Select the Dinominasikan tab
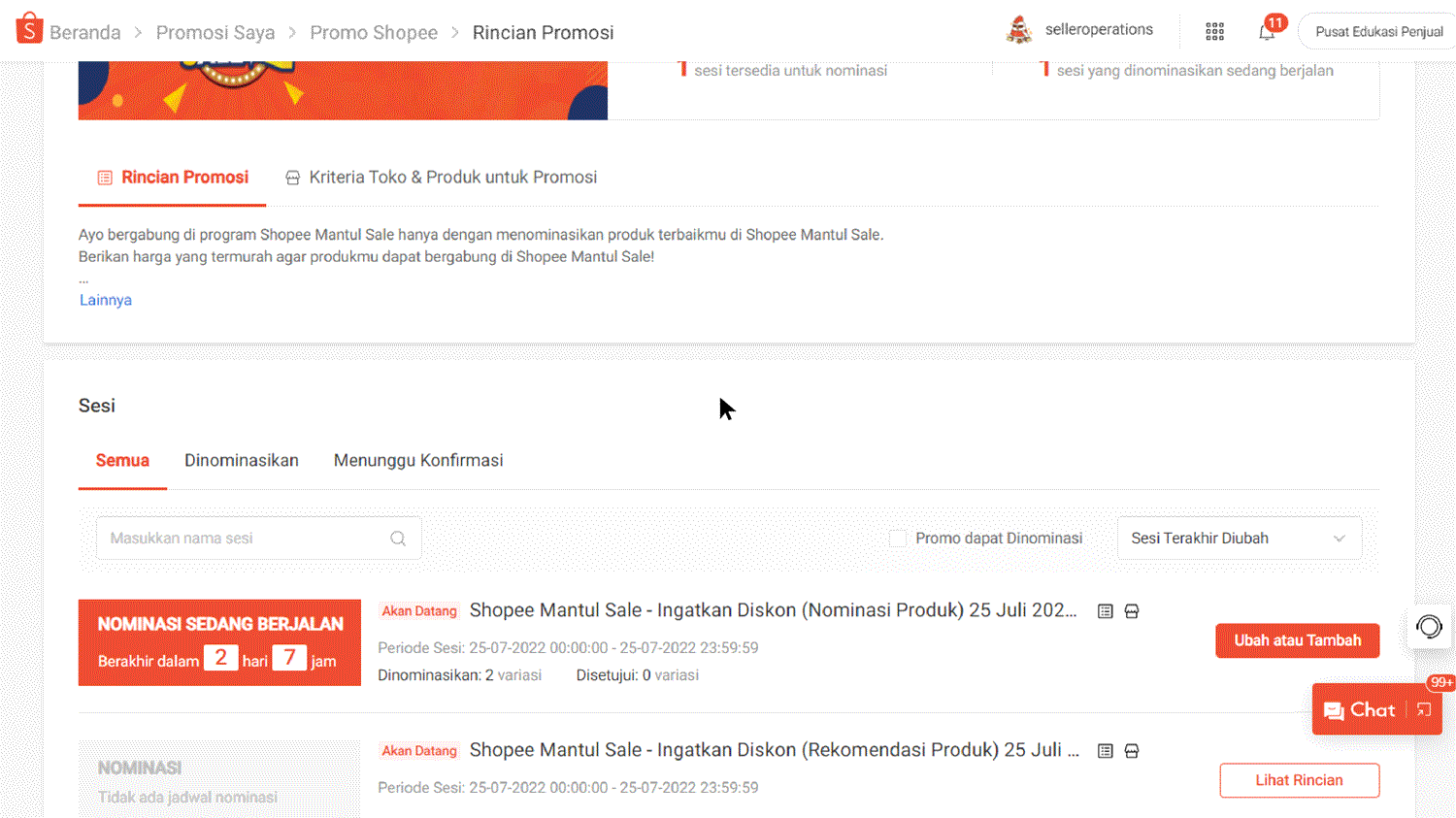 tap(242, 461)
